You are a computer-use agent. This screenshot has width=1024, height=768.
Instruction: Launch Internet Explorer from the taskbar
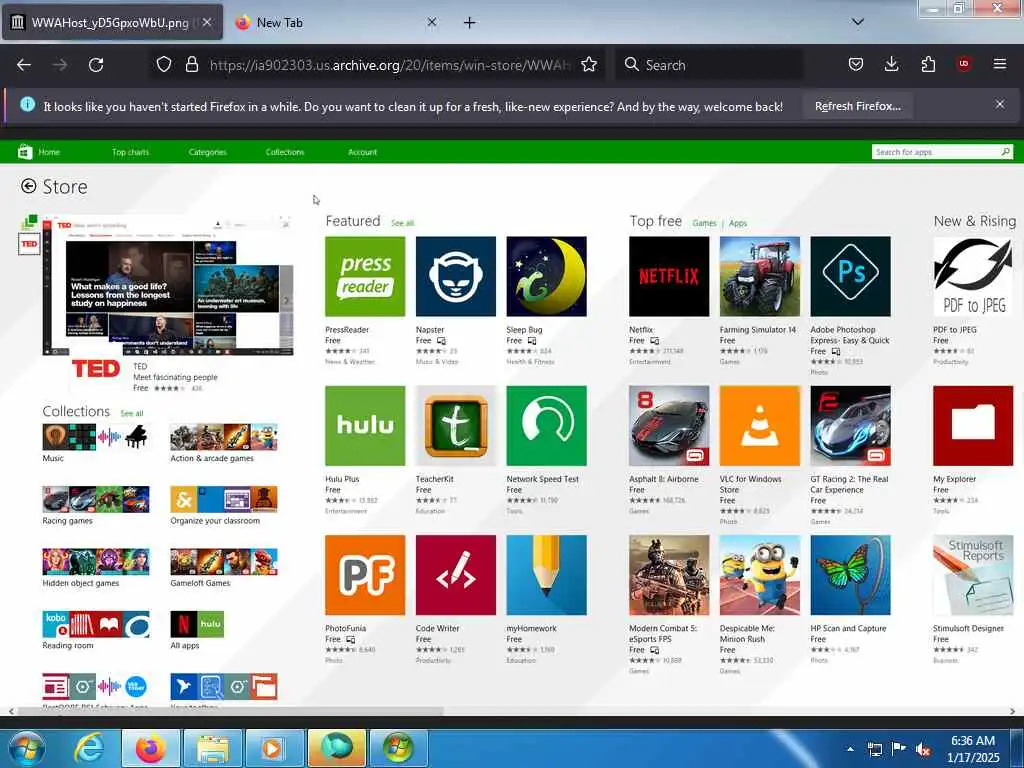(88, 748)
